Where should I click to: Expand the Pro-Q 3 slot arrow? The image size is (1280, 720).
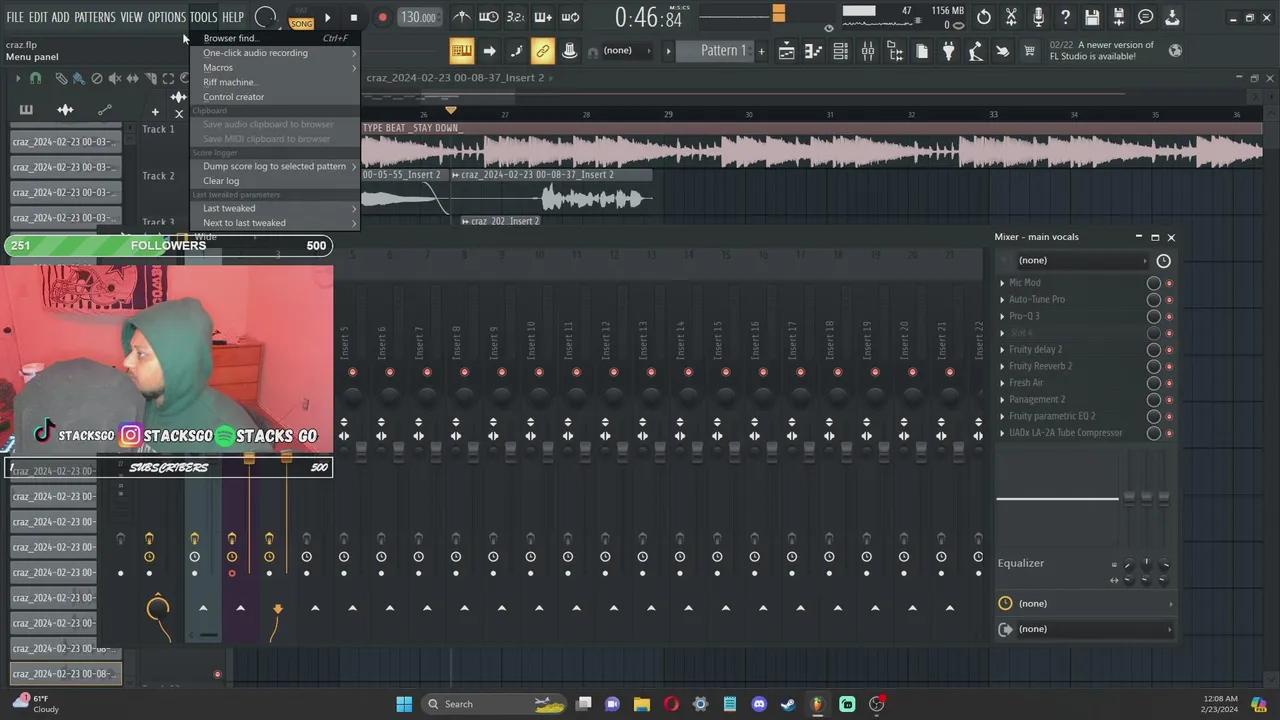[1002, 316]
